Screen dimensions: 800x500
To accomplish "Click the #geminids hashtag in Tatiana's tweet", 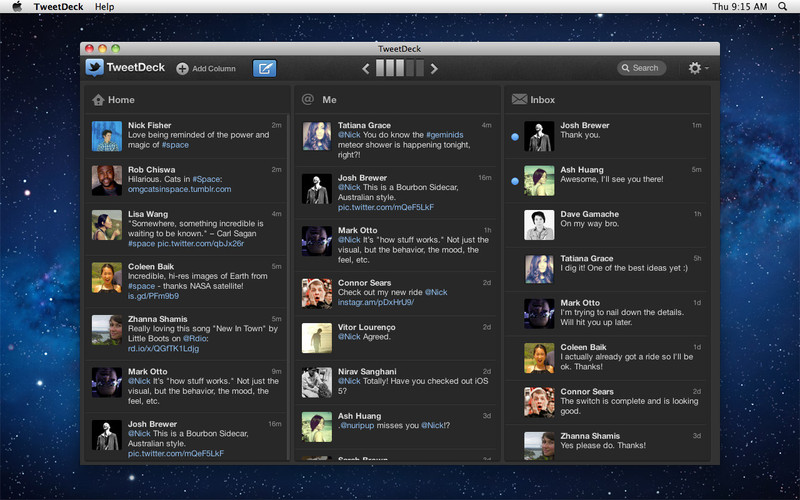I will coord(448,134).
